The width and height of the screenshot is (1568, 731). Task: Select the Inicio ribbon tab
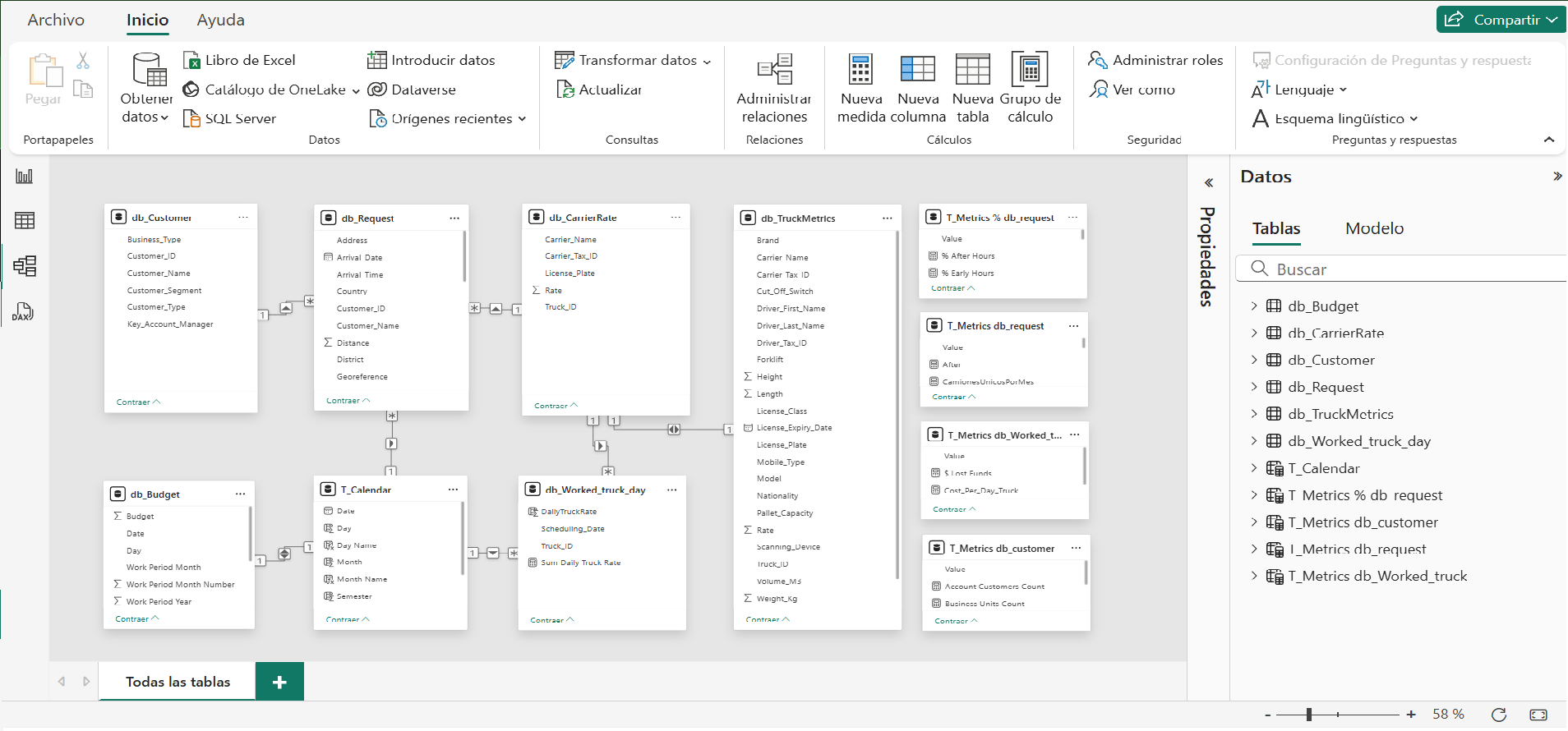(x=148, y=20)
